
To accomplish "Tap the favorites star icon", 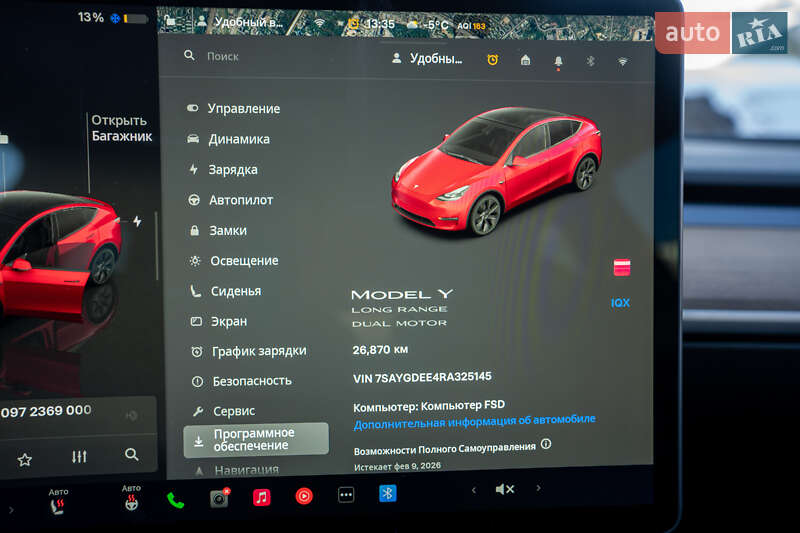I will (x=24, y=460).
